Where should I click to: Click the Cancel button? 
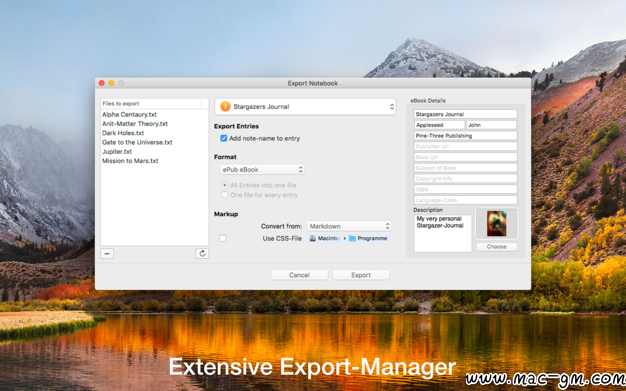click(299, 275)
